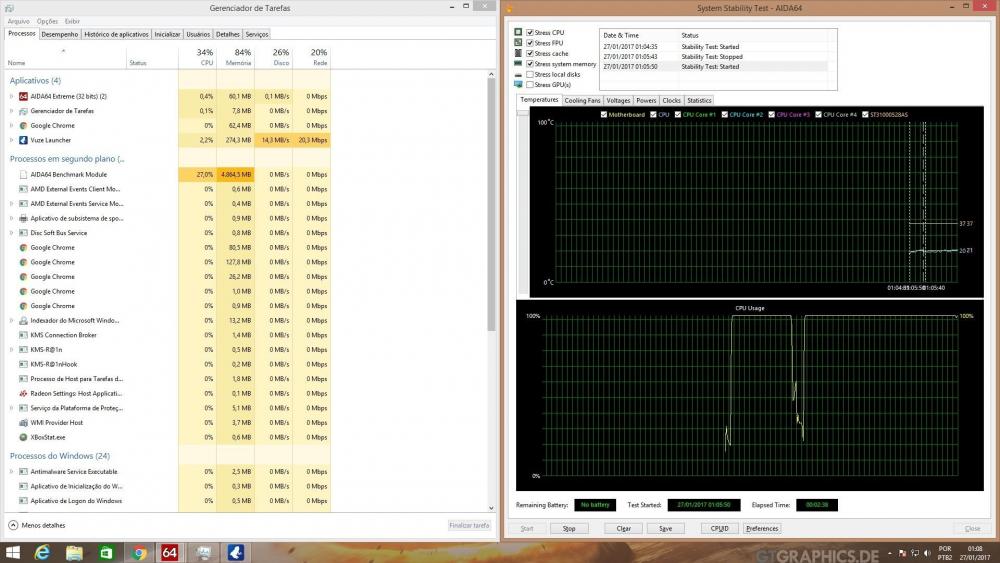Enable the Stress local disks option
Image resolution: width=1000 pixels, height=563 pixels.
pyautogui.click(x=530, y=75)
